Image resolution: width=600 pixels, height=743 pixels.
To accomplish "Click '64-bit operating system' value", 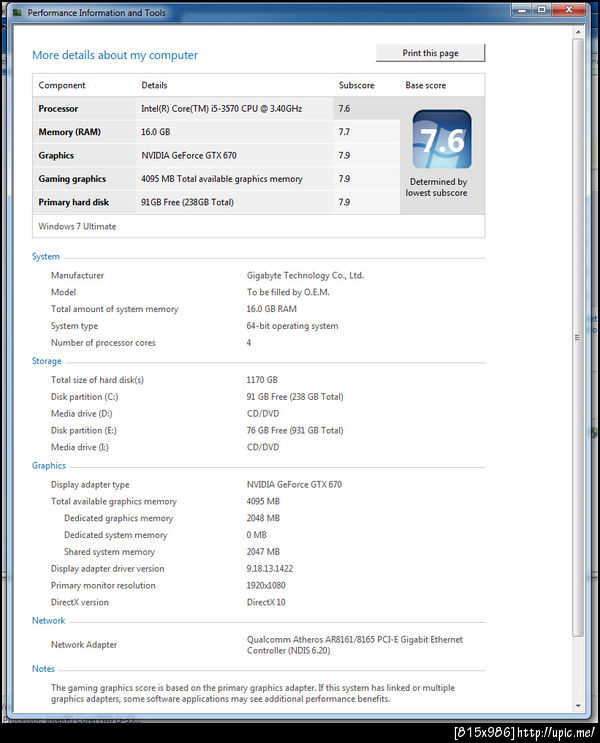I will click(292, 326).
